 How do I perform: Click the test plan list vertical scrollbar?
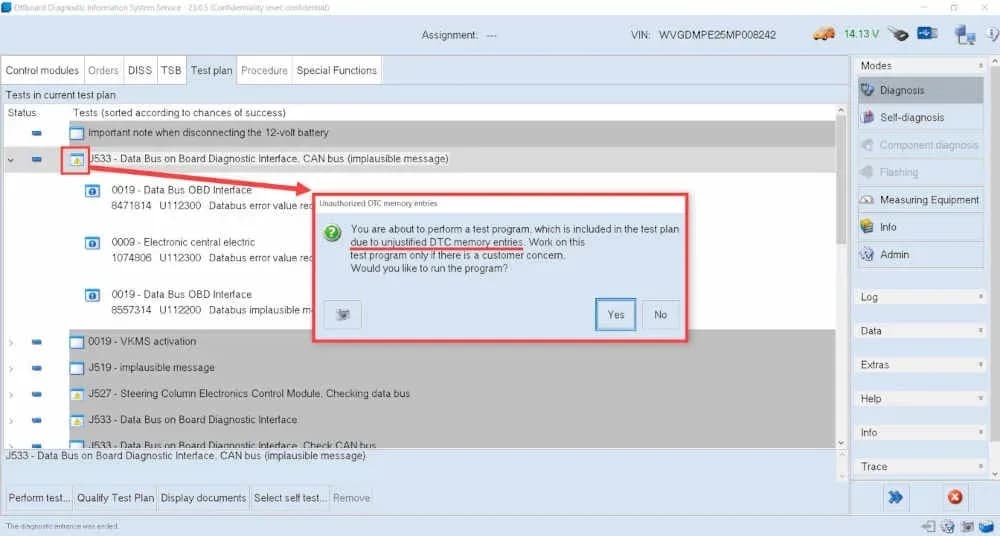(841, 276)
